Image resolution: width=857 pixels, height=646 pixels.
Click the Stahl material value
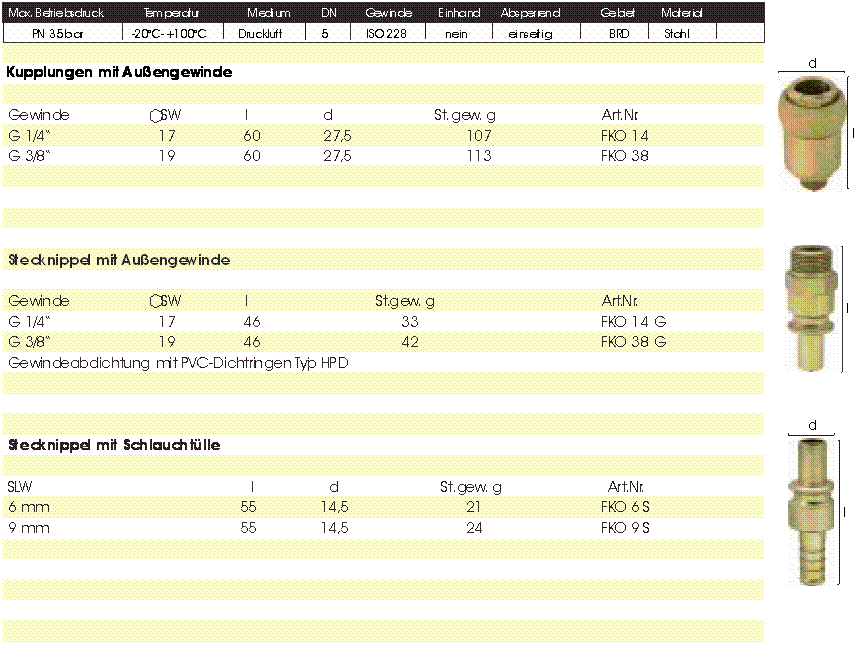coord(677,33)
